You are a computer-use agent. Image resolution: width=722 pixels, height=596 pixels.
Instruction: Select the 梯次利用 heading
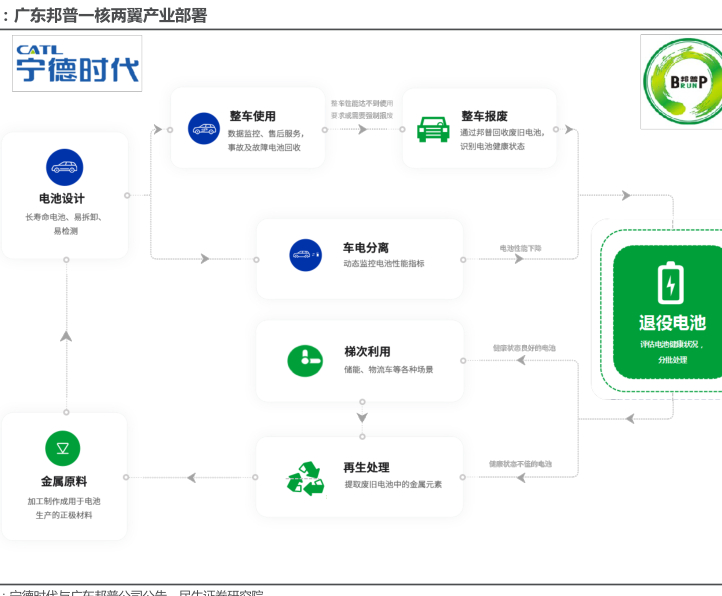coord(367,351)
